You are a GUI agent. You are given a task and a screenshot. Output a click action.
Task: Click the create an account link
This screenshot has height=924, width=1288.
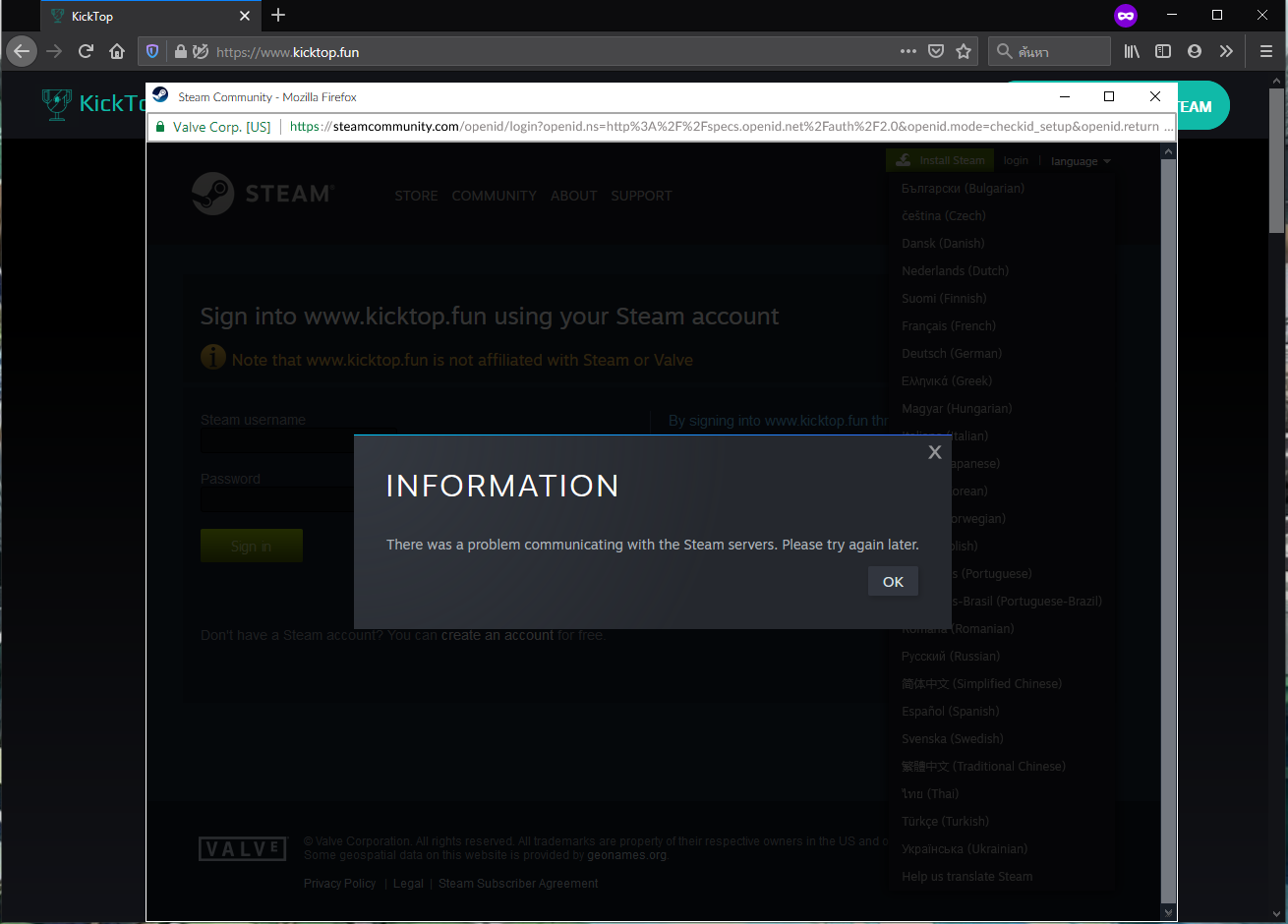click(497, 635)
